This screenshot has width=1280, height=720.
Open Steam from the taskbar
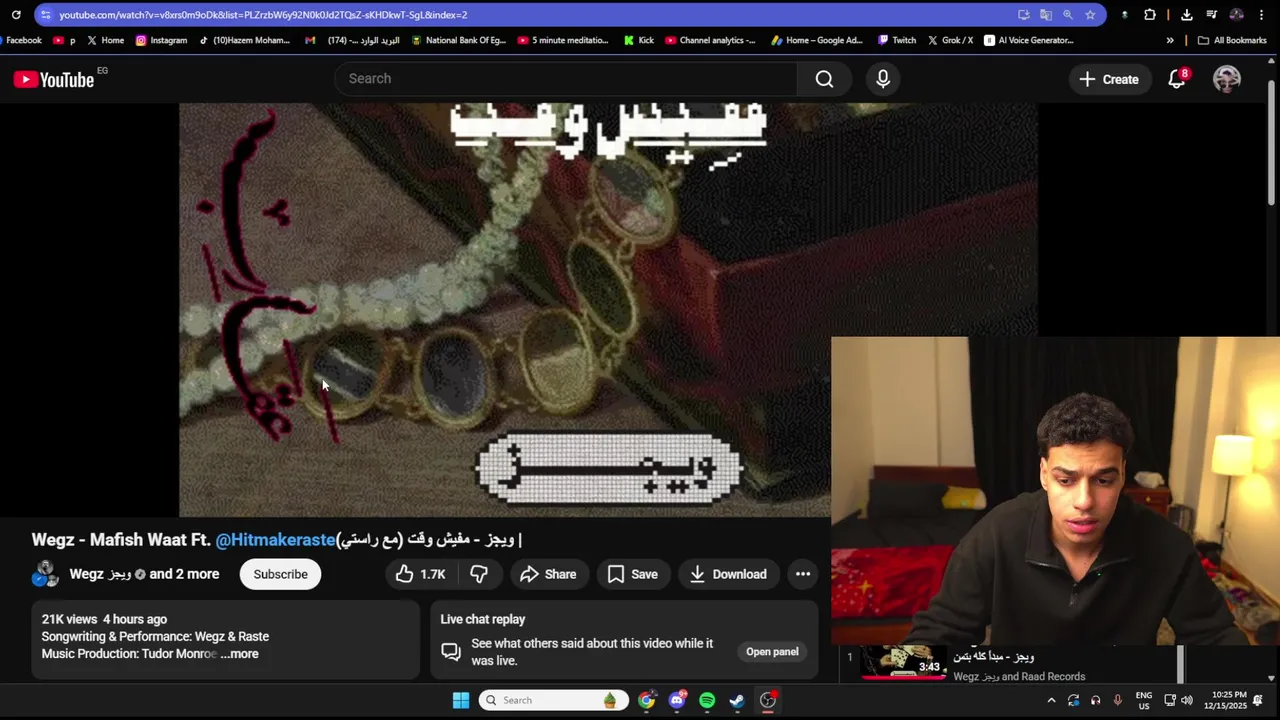pos(737,700)
